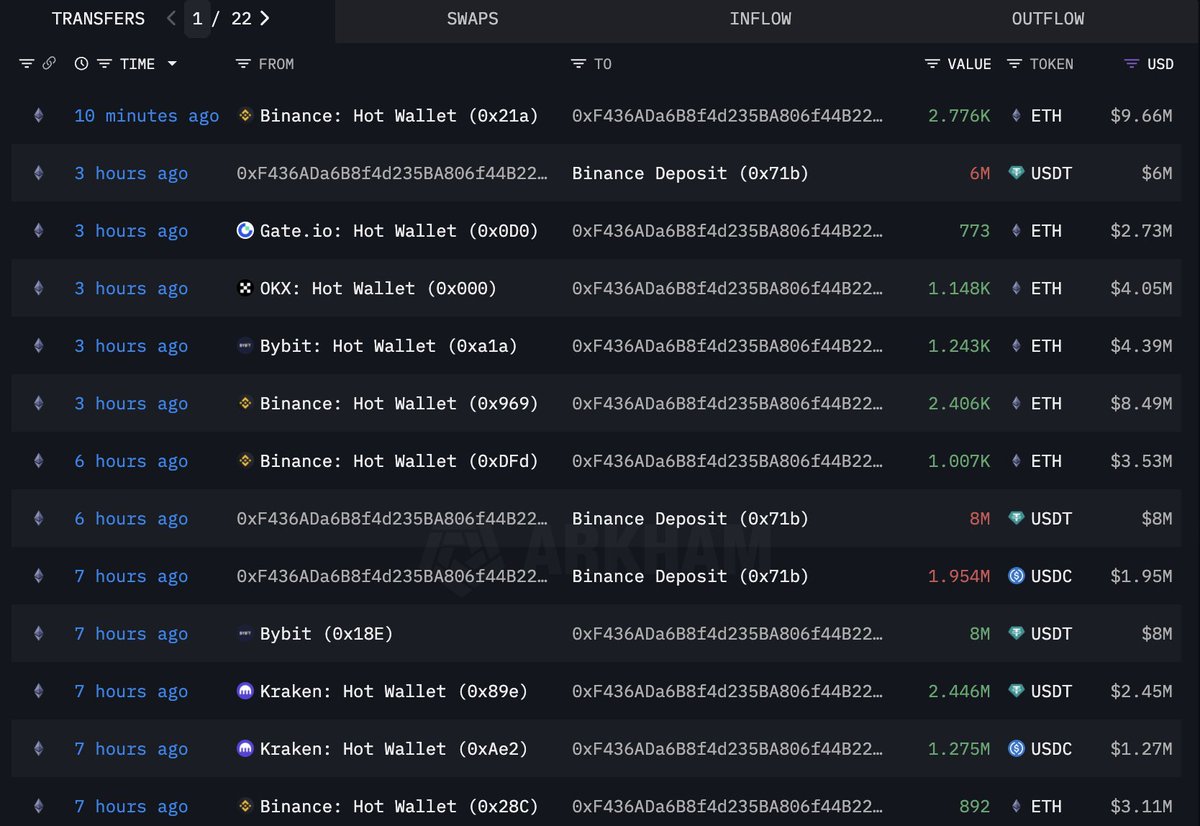Click Binance logo in 0x969 row

[x=245, y=404]
